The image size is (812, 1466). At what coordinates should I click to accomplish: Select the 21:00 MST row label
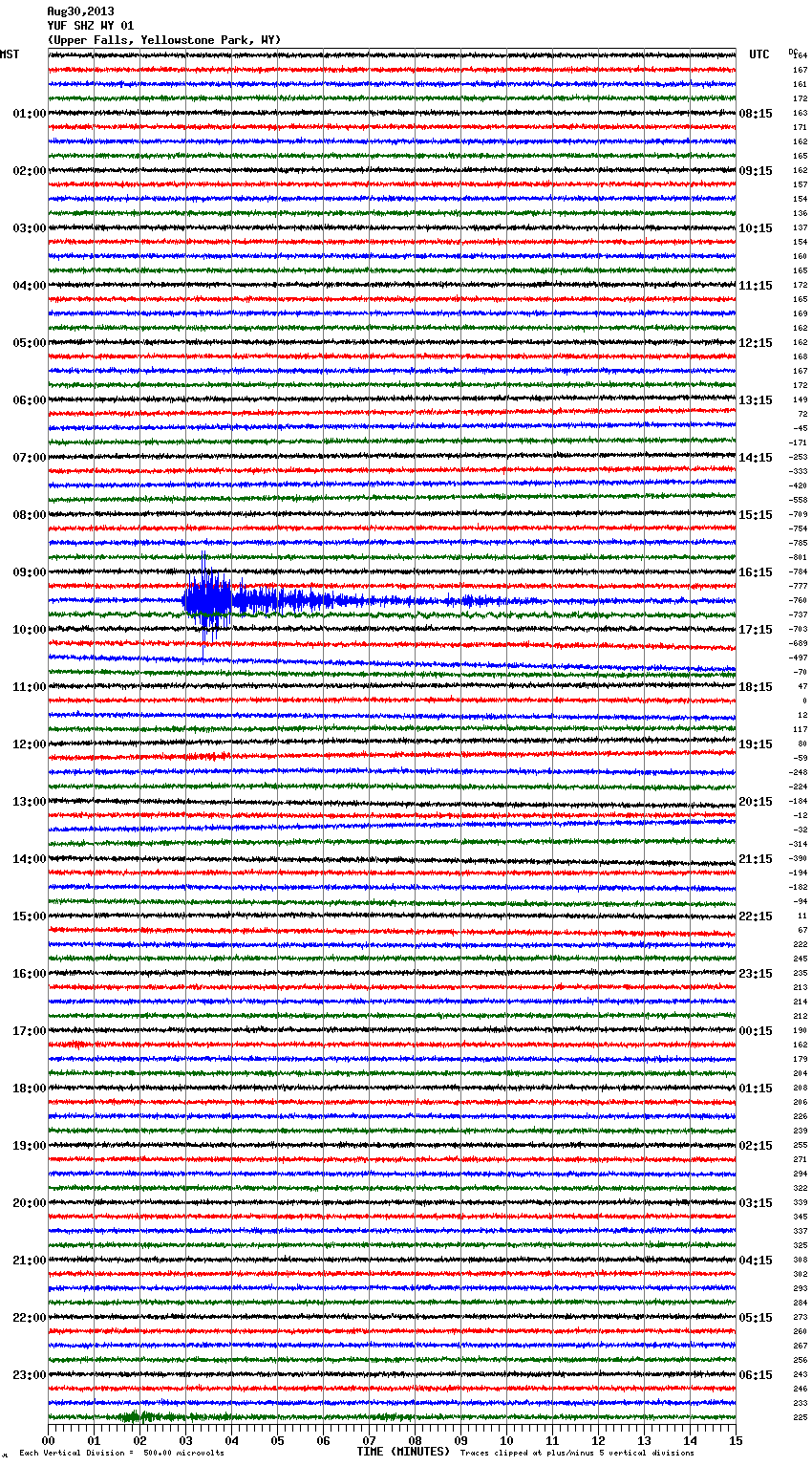point(30,1261)
